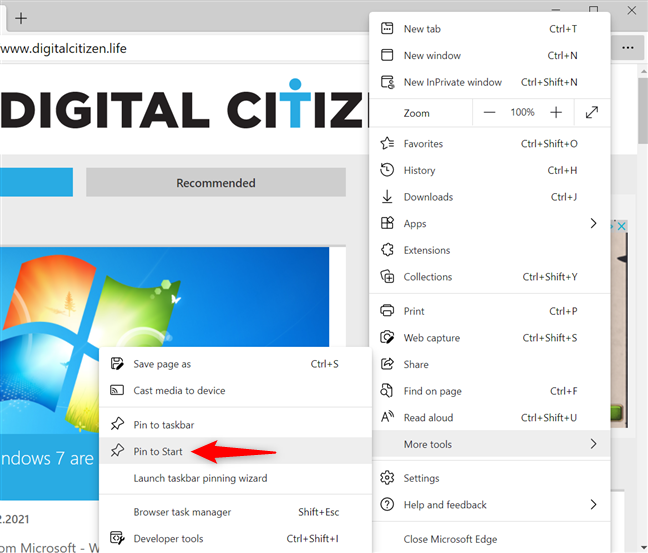The image size is (648, 553).
Task: Select Pin to taskbar
Action: click(236, 424)
